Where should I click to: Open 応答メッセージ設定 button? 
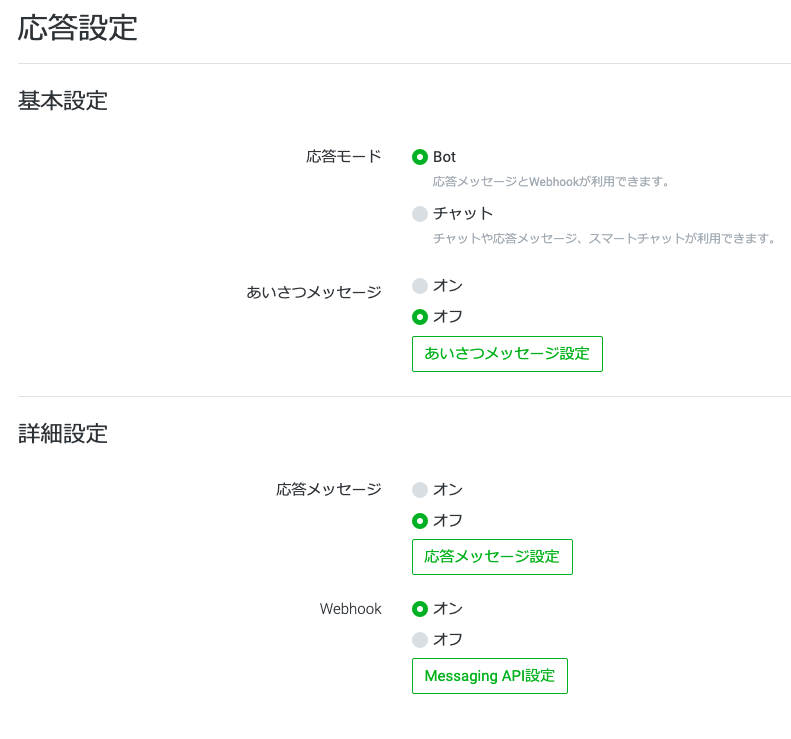click(x=492, y=557)
